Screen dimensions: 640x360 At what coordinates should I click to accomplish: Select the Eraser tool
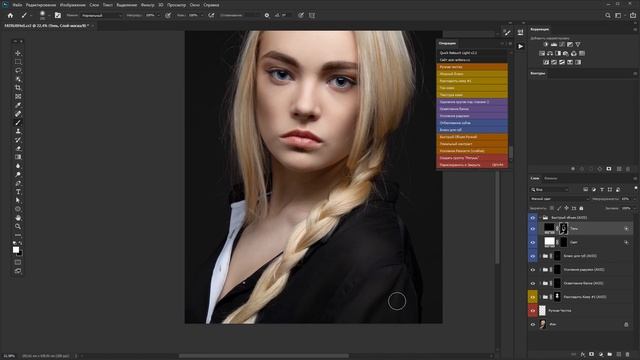coord(18,149)
